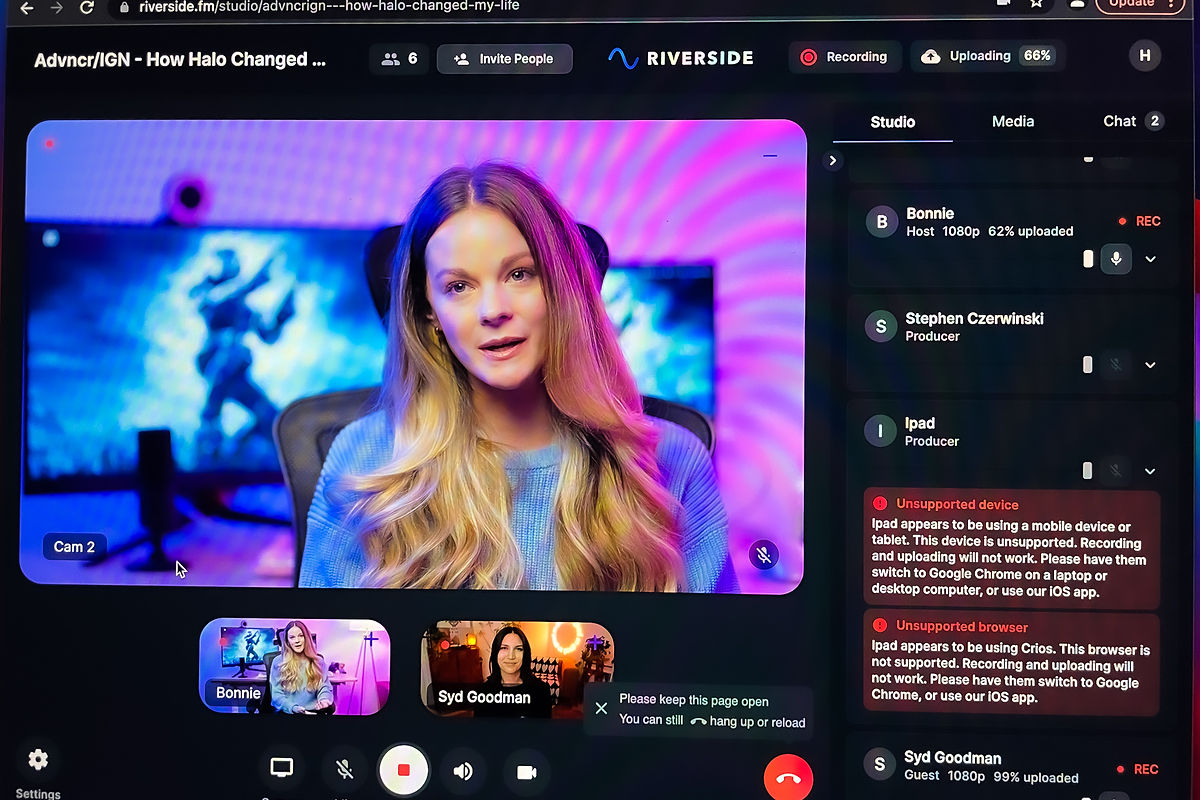
Task: Toggle Stephen Czerwinski's muted mic
Action: tap(1115, 364)
